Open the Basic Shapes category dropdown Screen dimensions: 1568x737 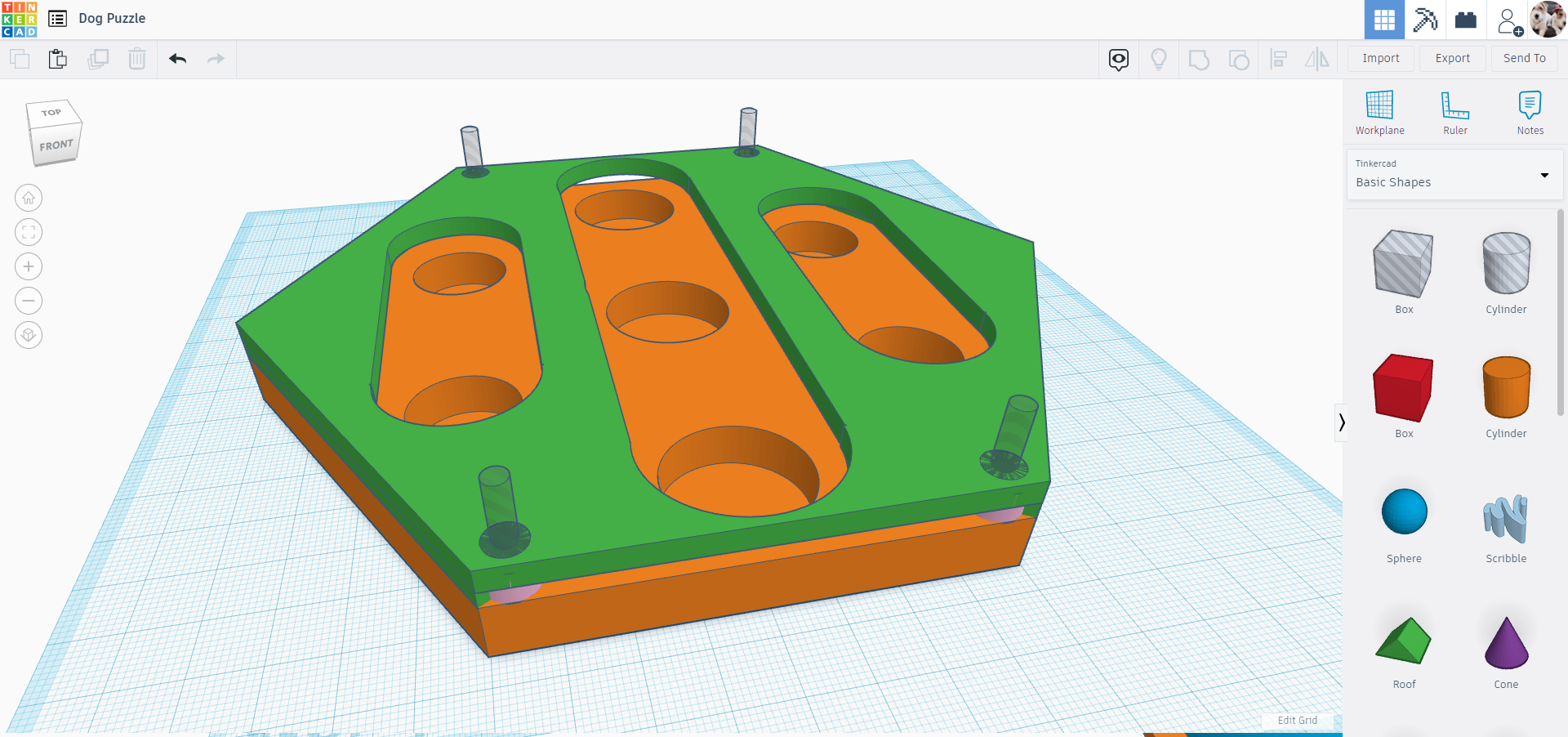[x=1454, y=174]
